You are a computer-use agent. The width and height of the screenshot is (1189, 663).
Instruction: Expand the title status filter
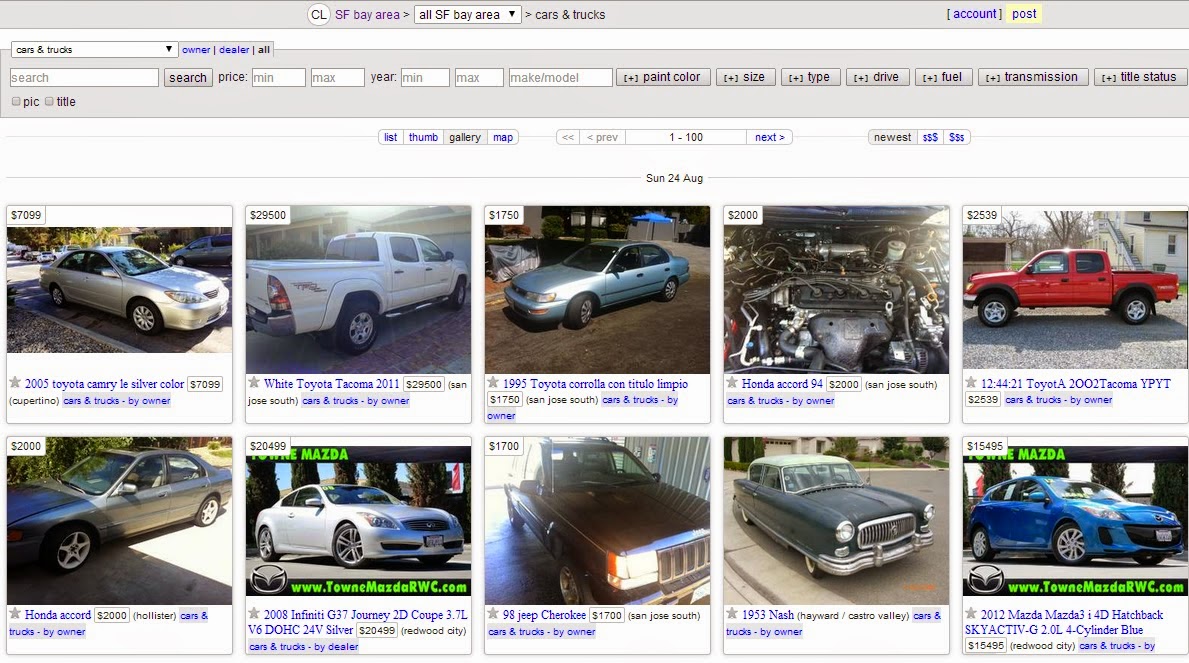[x=1140, y=77]
